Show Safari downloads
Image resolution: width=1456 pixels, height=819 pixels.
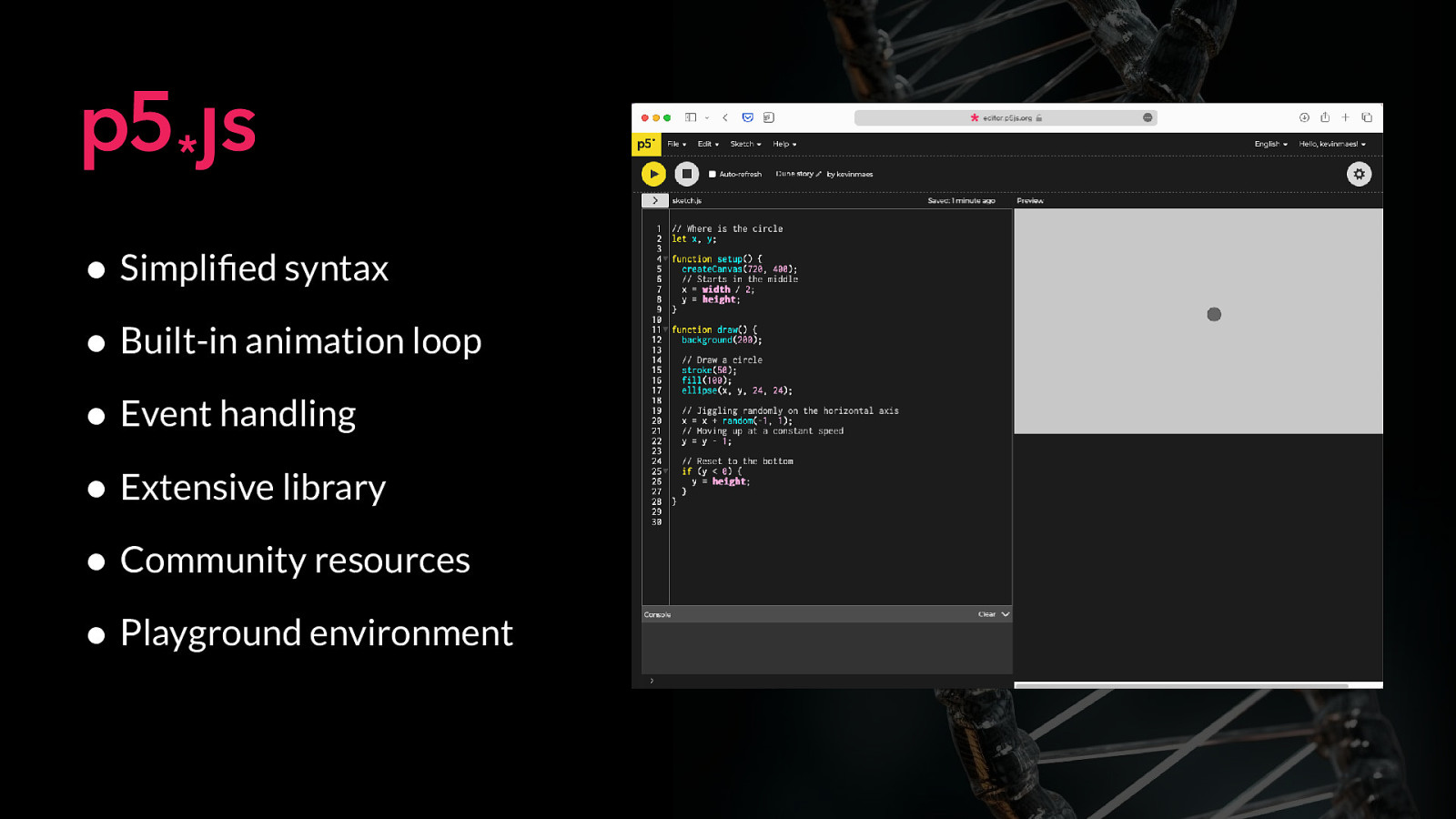point(1304,117)
